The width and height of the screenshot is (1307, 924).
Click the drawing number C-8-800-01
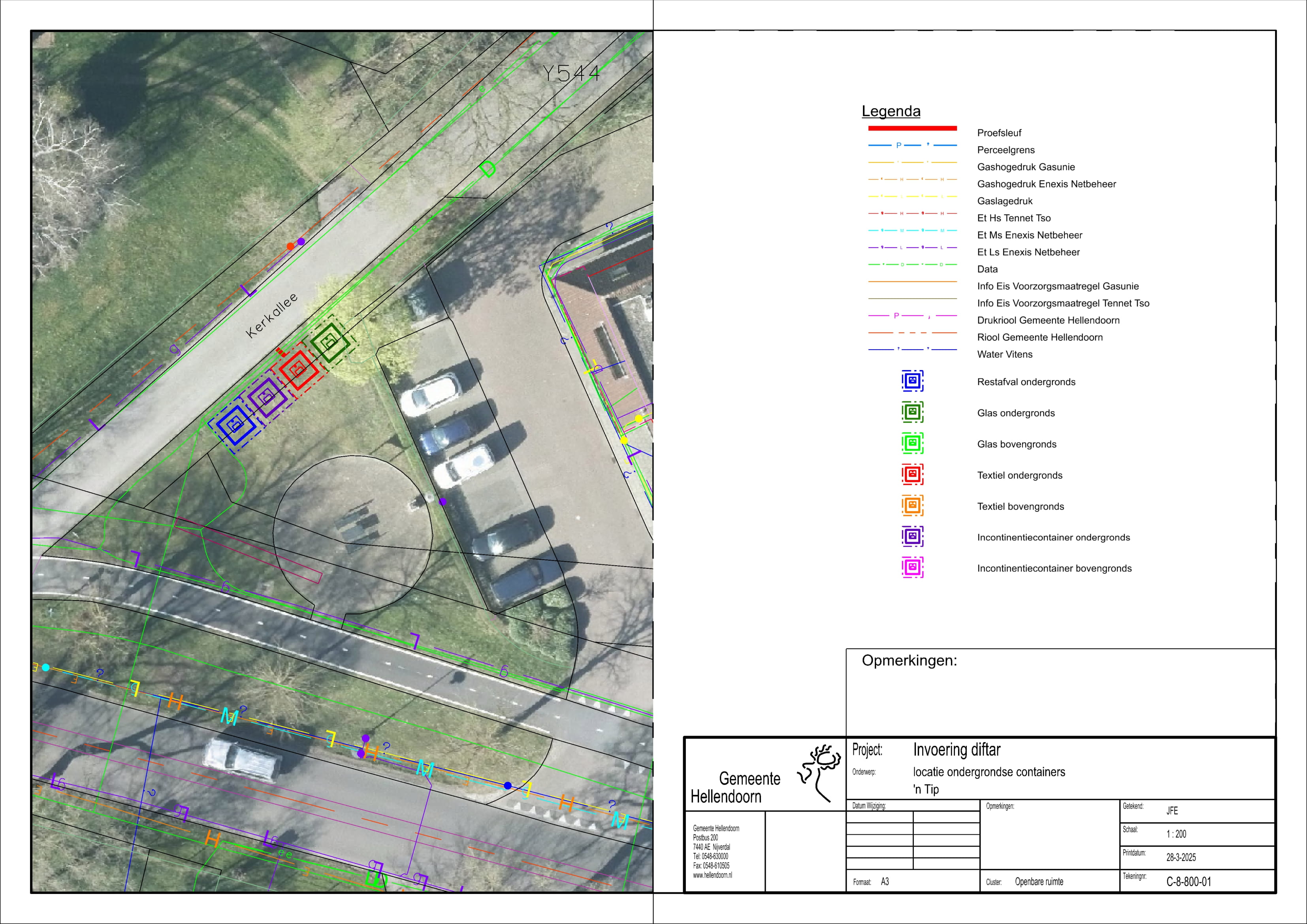(x=1188, y=882)
